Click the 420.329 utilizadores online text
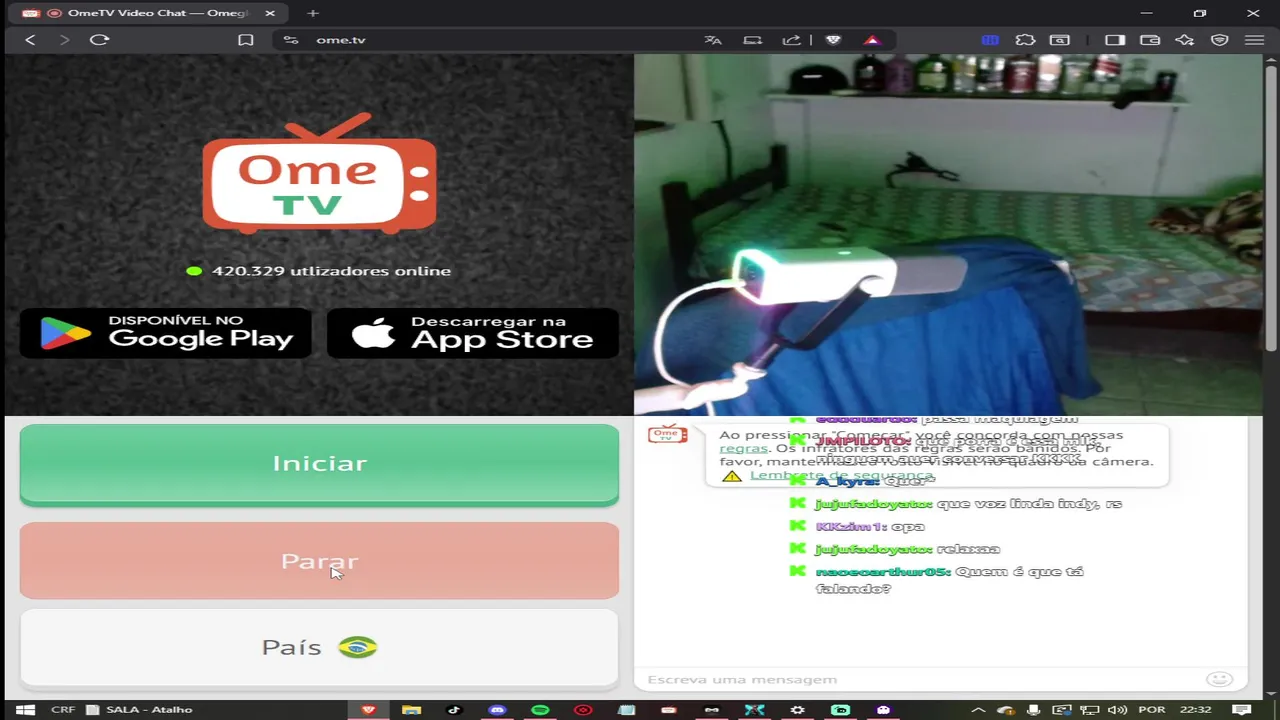Screen dimensions: 1280x720 [331, 271]
